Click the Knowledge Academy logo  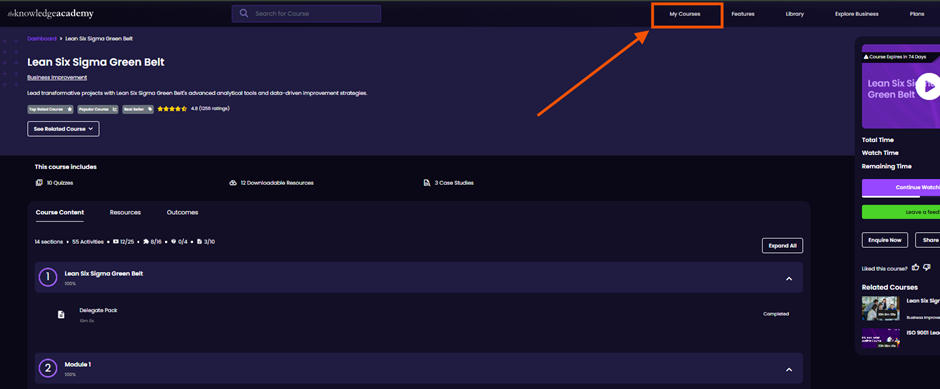tap(50, 13)
